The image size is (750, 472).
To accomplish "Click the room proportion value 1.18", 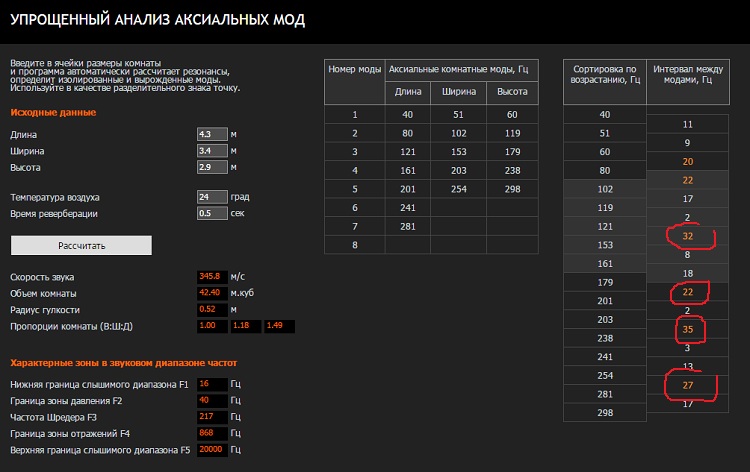I will pos(246,327).
